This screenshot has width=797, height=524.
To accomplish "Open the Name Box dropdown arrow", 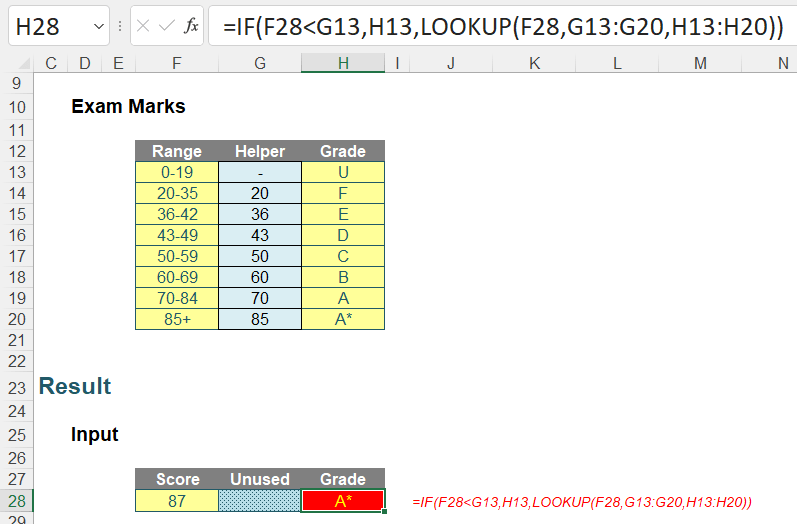I will coord(98,27).
